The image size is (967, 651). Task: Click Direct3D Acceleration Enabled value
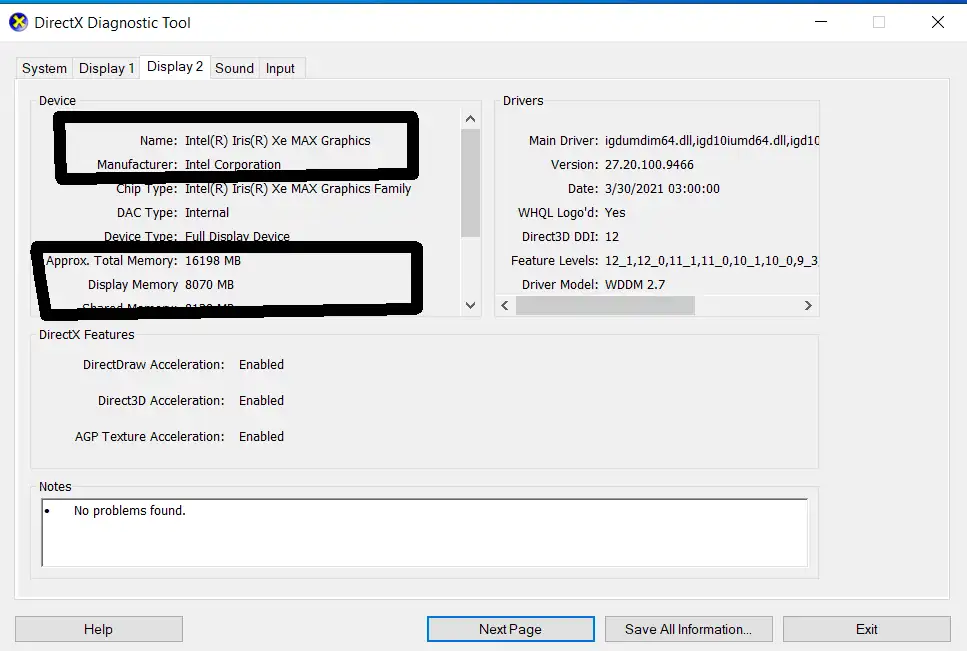261,401
